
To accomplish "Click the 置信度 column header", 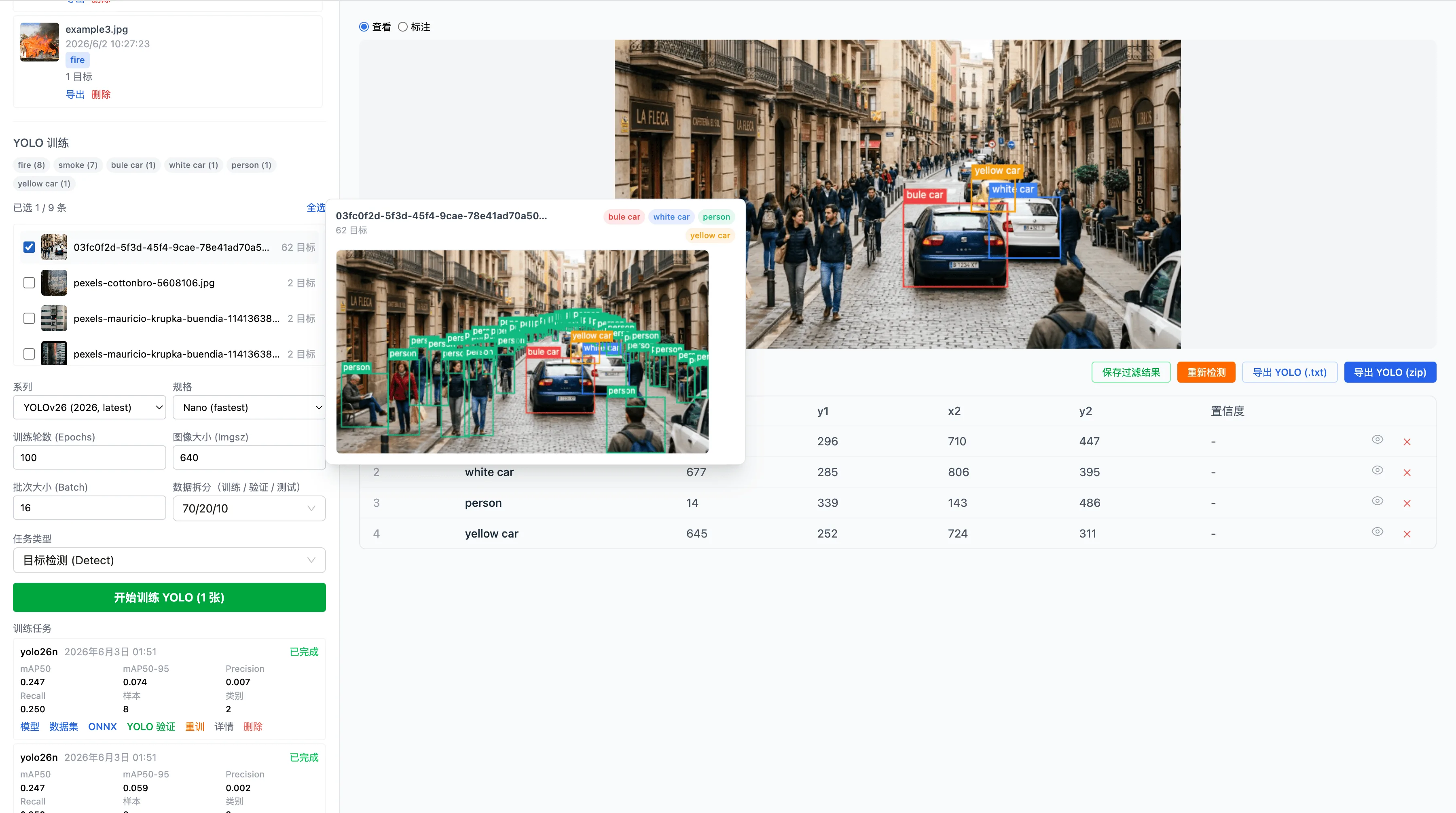I will pos(1227,411).
